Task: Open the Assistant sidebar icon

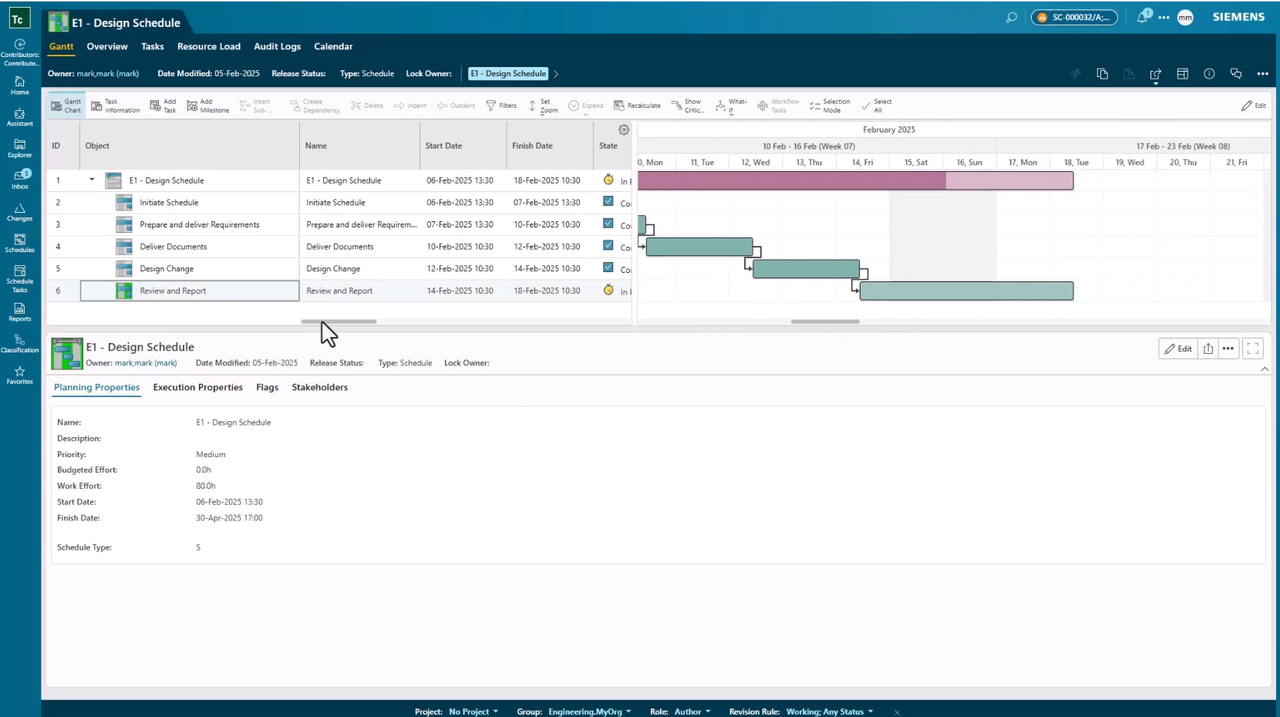Action: (19, 117)
